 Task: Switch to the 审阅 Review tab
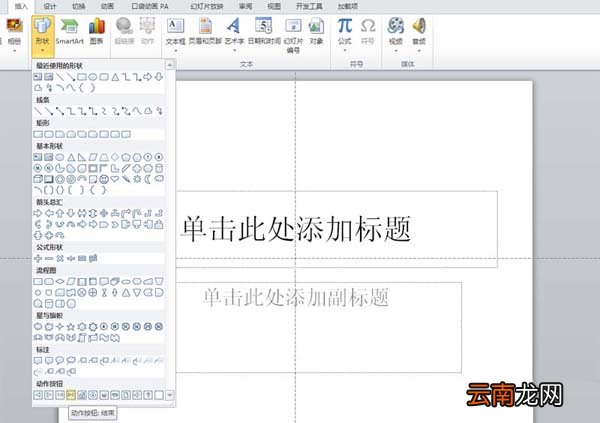click(x=245, y=6)
